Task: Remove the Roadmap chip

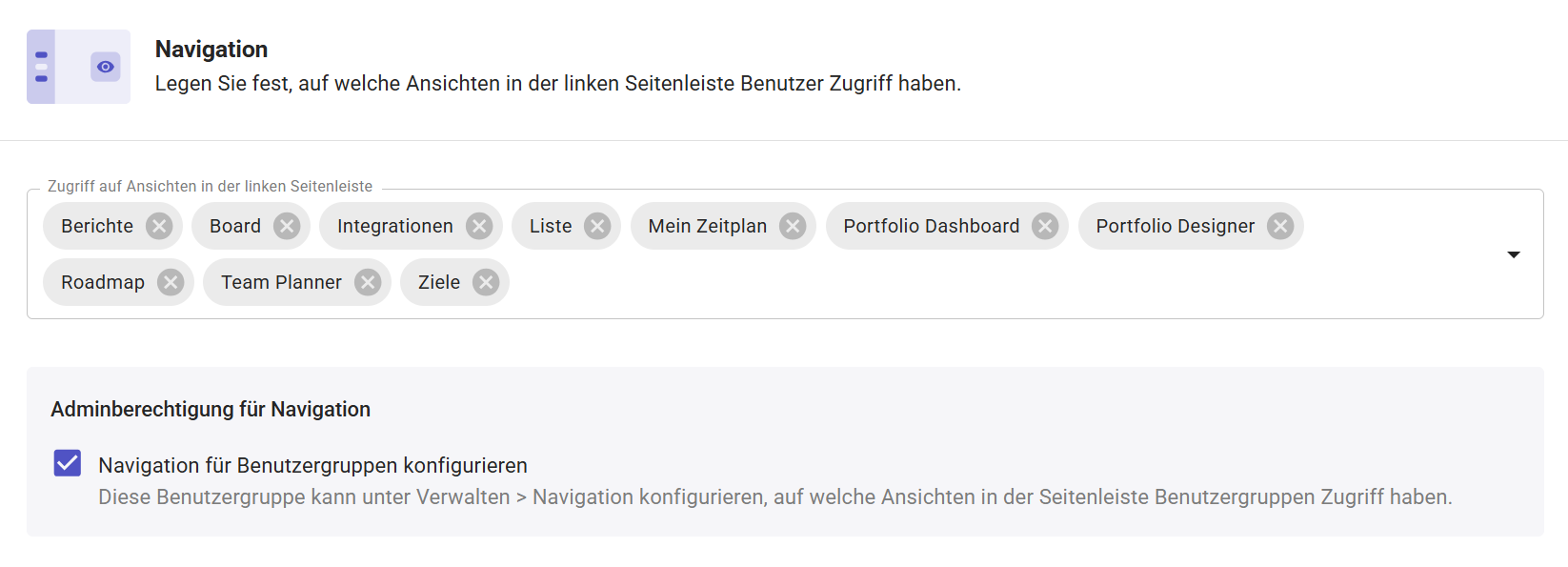Action: (171, 282)
